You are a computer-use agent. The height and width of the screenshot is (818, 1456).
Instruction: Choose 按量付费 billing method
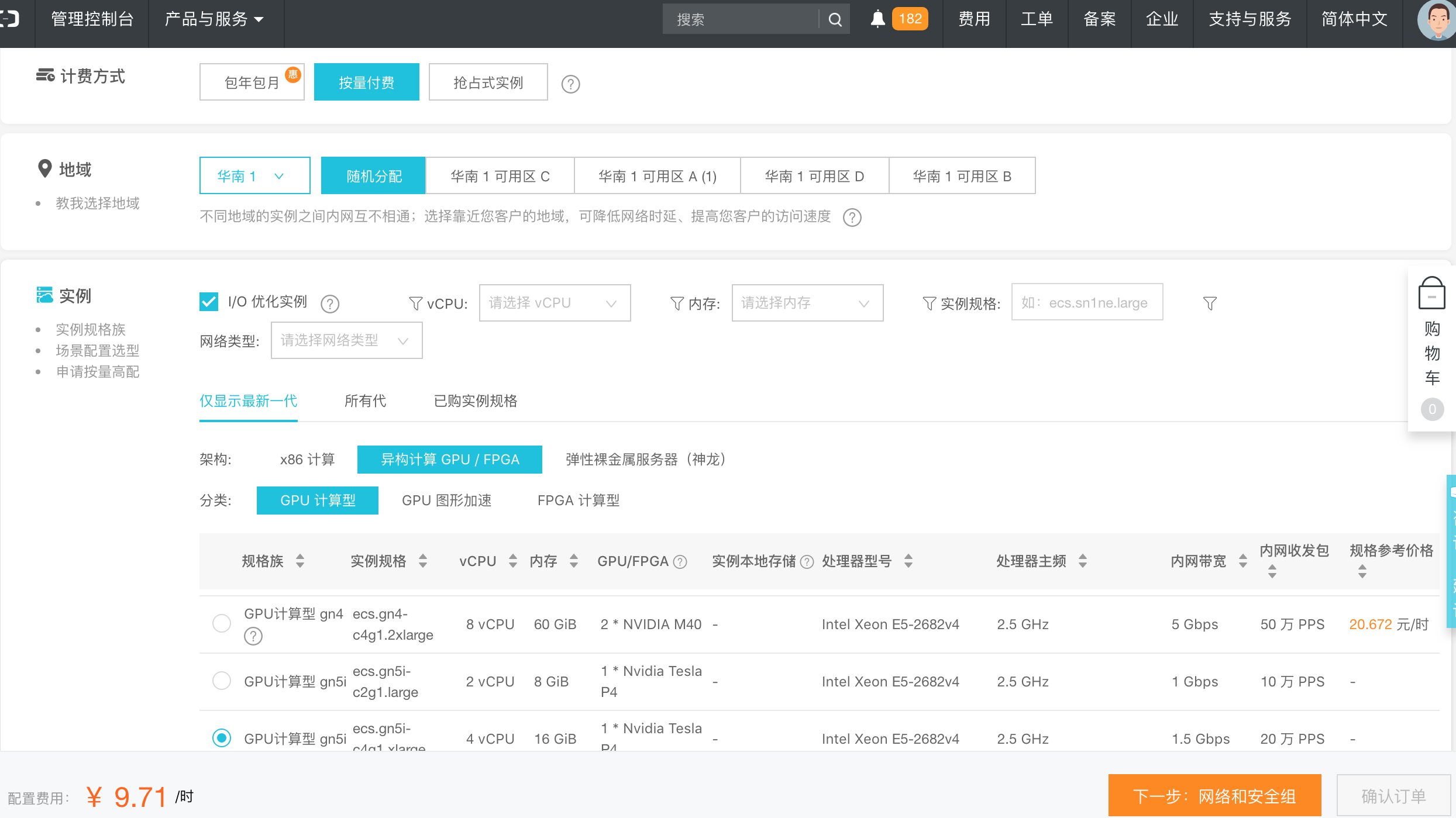tap(367, 82)
